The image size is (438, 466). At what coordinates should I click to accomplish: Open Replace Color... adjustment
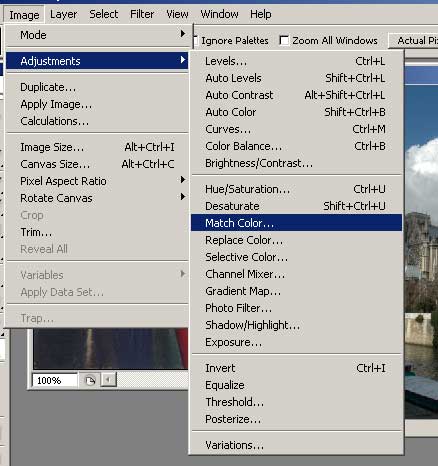click(x=296, y=240)
